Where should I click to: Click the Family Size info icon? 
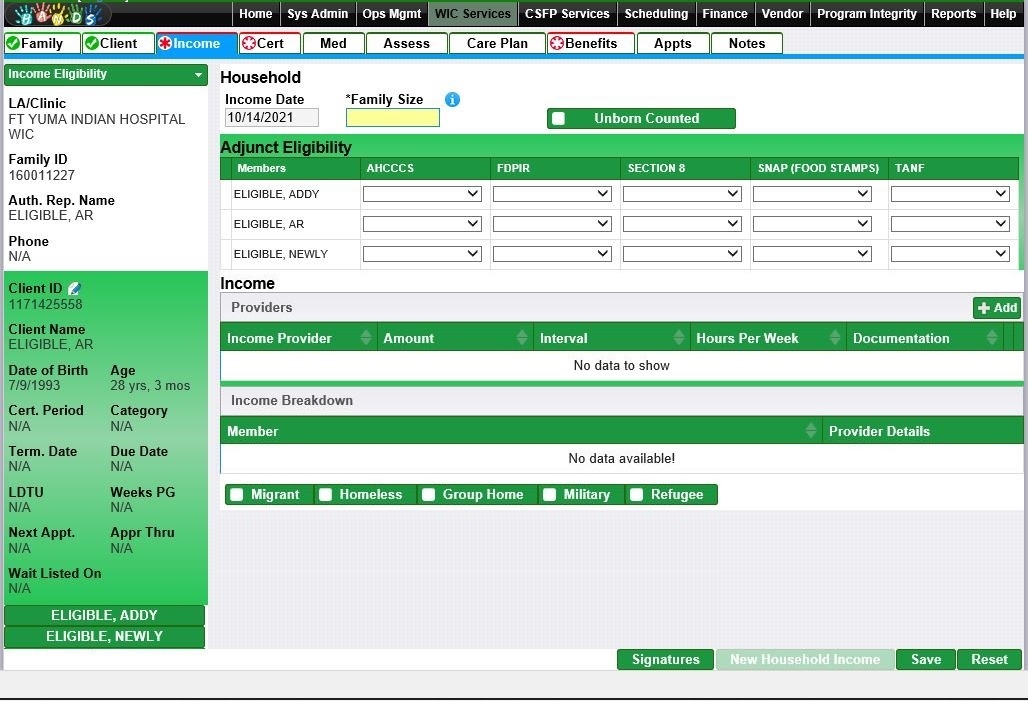[452, 100]
